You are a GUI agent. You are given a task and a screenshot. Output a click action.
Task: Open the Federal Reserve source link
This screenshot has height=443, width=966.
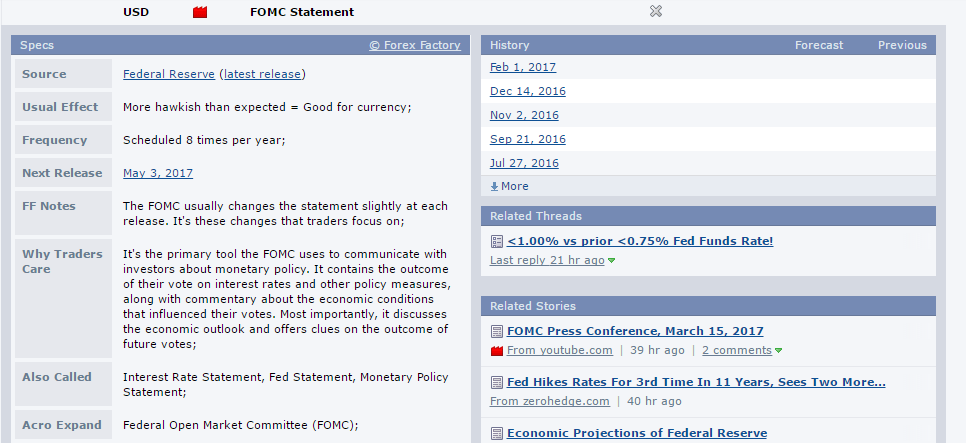pos(168,74)
